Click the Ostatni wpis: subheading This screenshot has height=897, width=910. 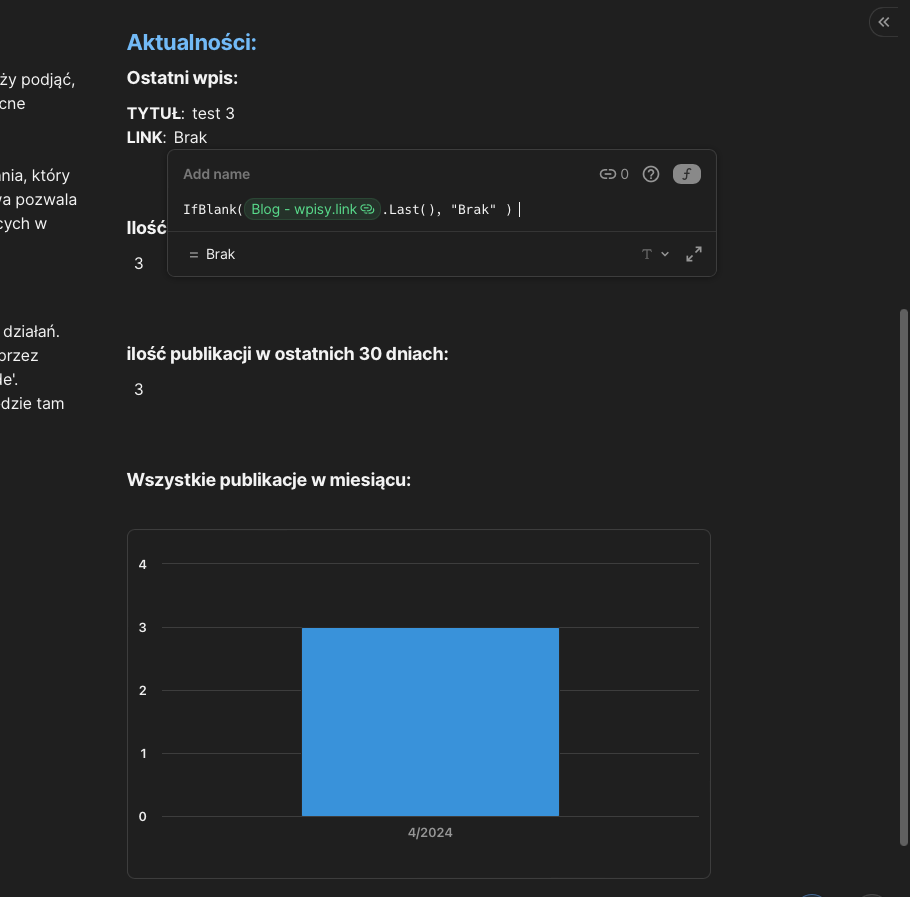pos(182,78)
